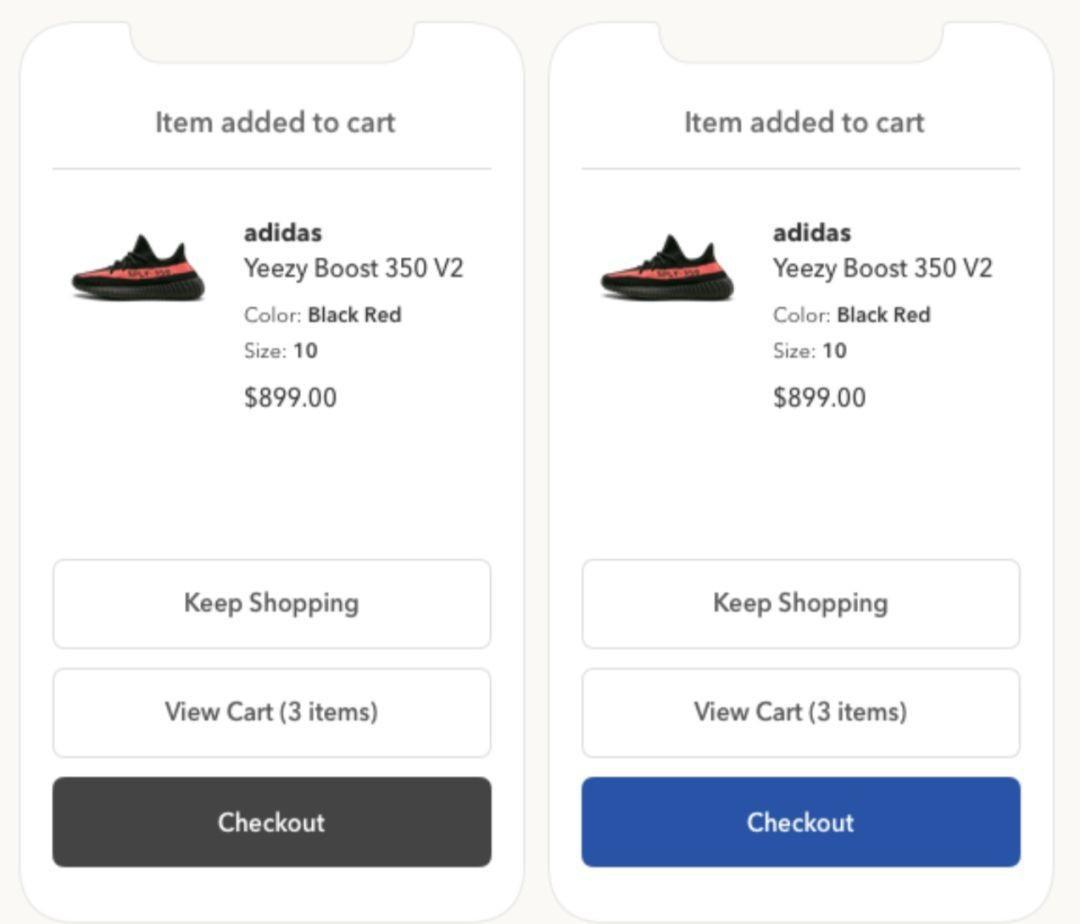
Task: Tap Keep Shopping on the right phone
Action: (800, 604)
